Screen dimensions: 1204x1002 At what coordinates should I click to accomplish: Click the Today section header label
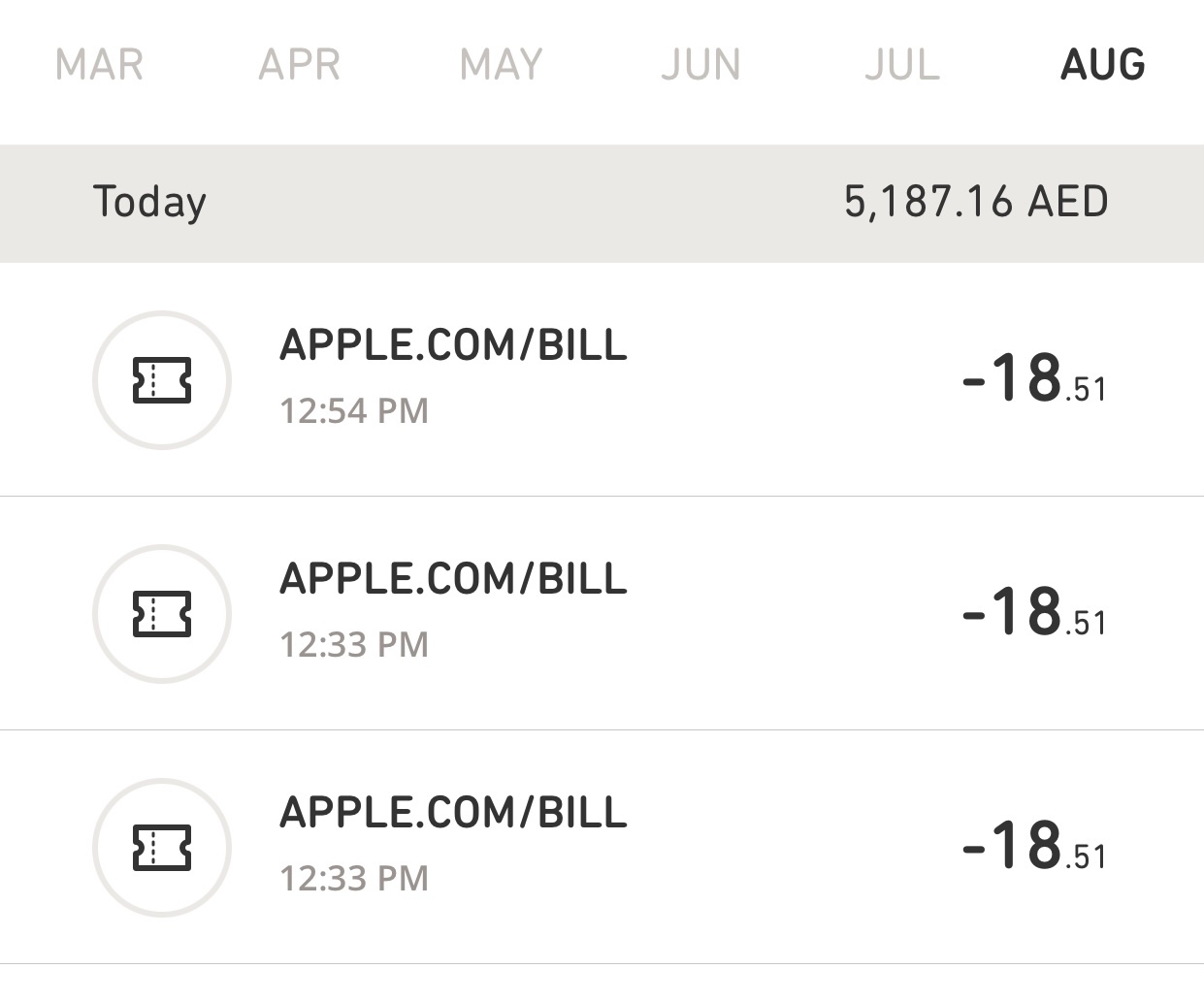149,202
